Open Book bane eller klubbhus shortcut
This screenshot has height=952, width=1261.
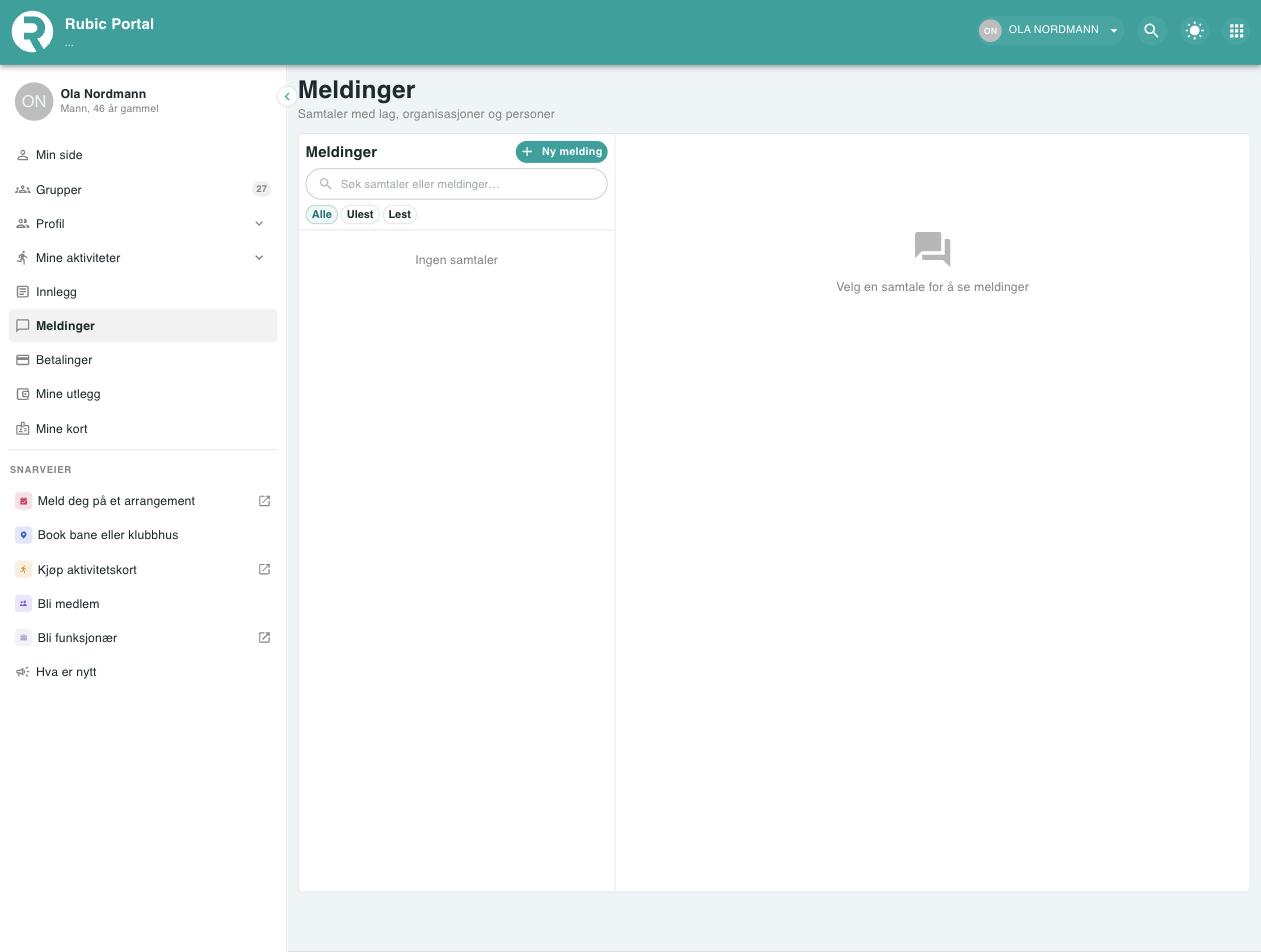click(x=143, y=535)
